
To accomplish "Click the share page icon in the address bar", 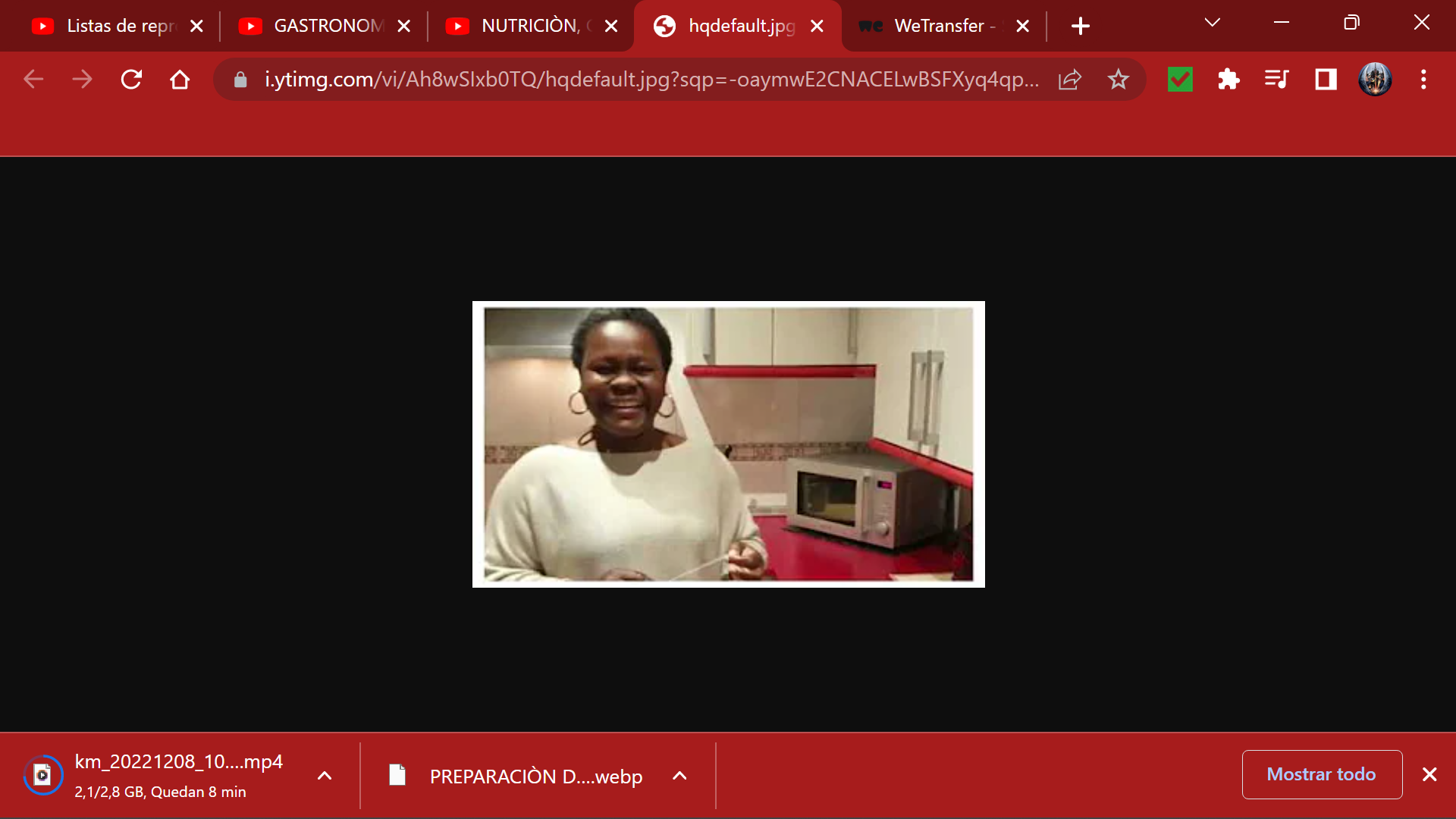I will (x=1069, y=80).
